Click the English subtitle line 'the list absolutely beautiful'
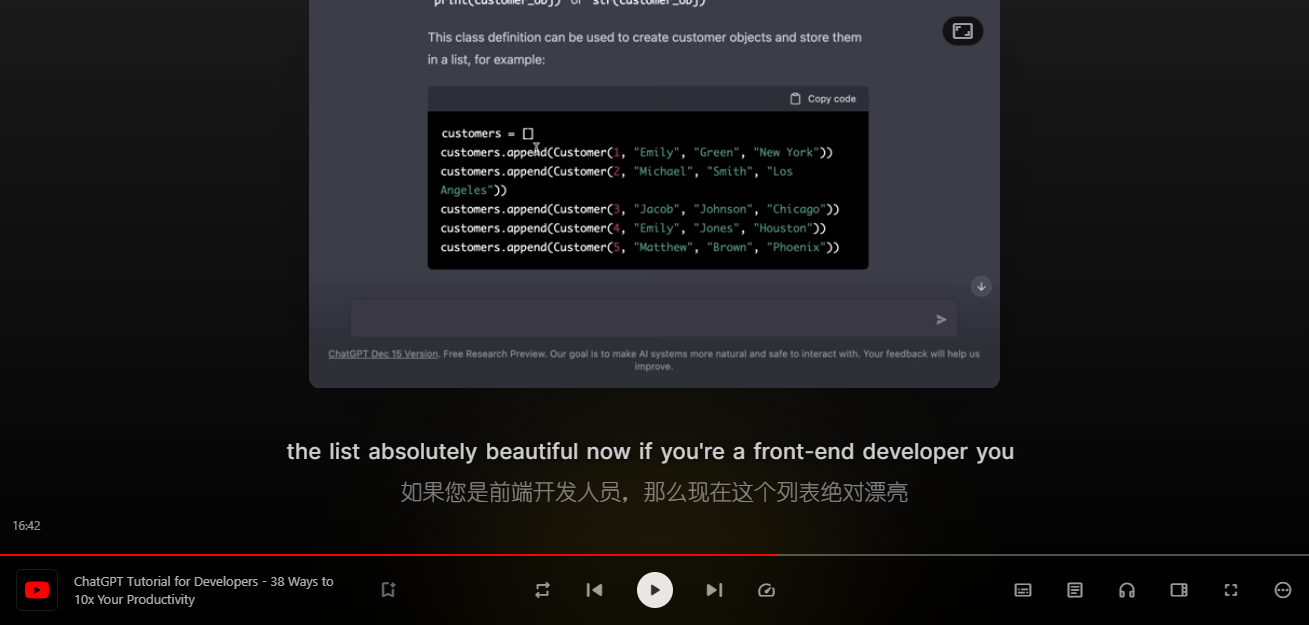1309x625 pixels. point(650,451)
